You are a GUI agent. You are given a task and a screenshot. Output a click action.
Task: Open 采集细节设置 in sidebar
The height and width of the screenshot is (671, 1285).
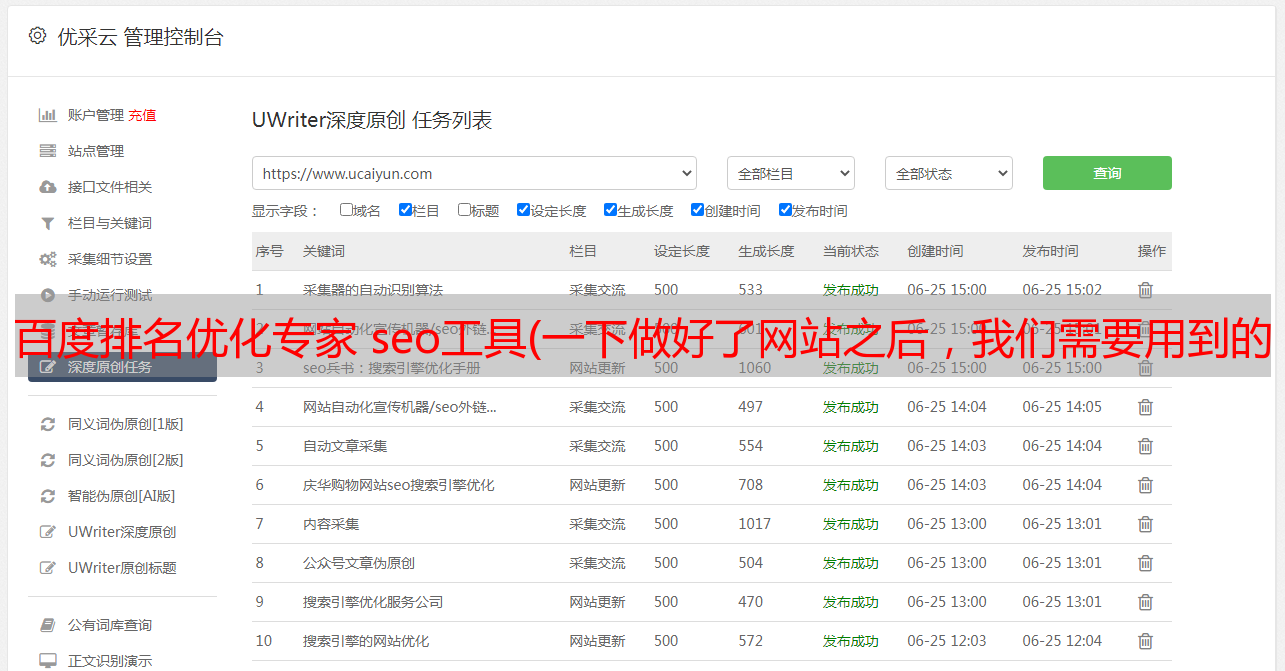[x=110, y=259]
